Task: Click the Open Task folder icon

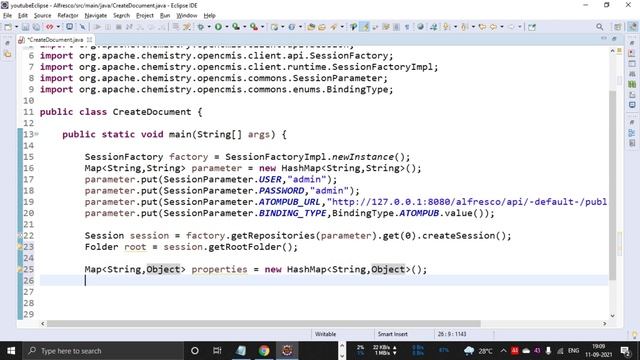Action: tap(322, 27)
